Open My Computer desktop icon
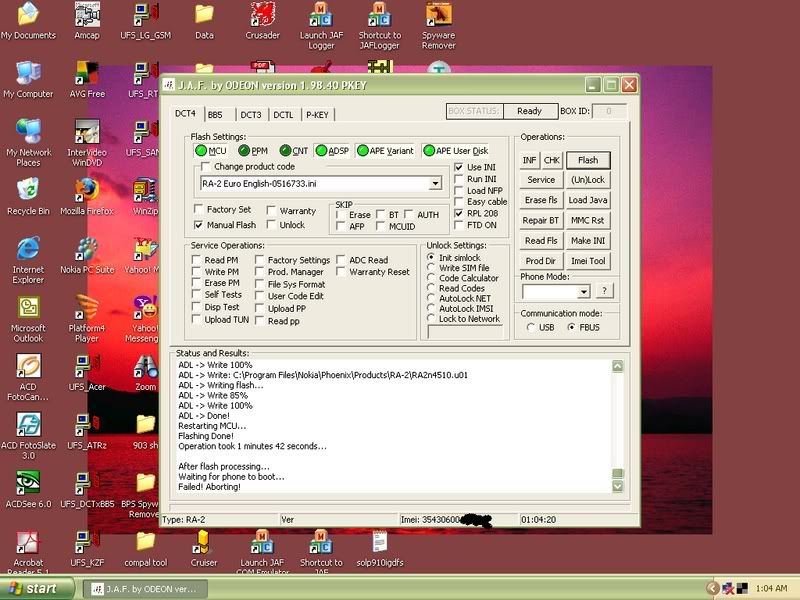The height and width of the screenshot is (600, 800). (28, 79)
